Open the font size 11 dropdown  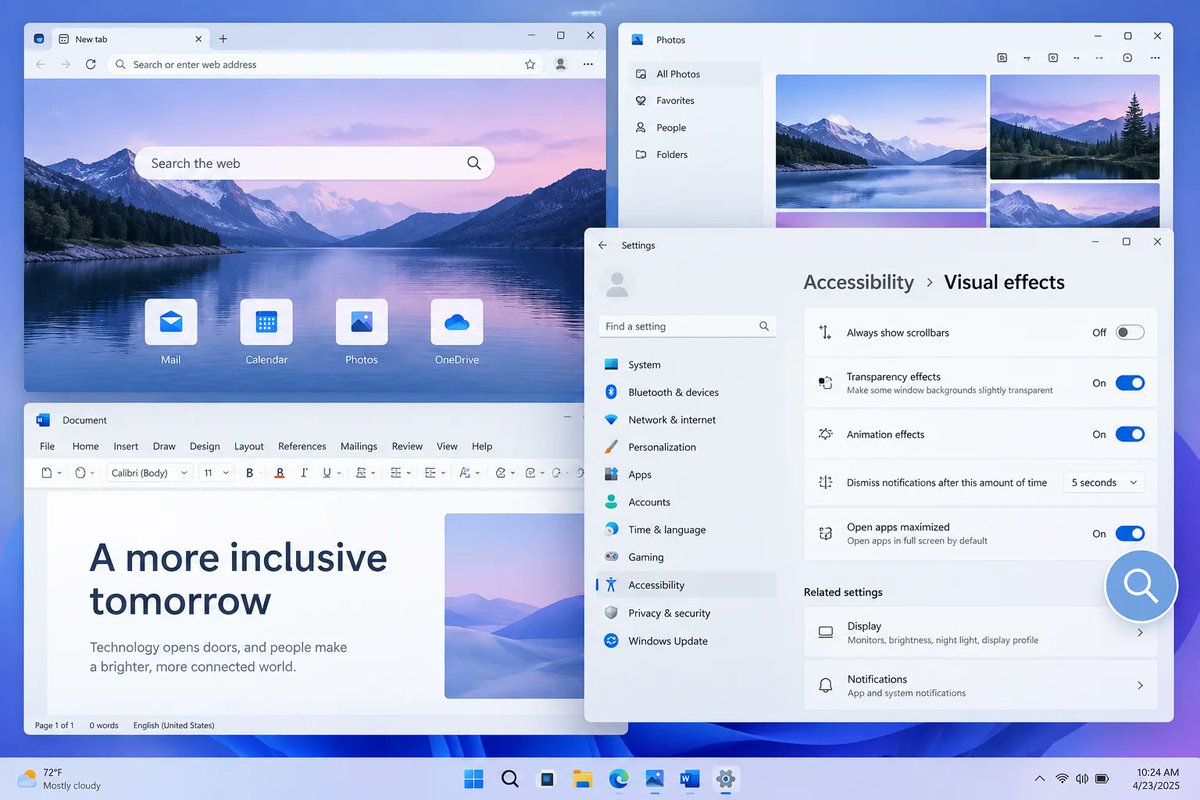click(215, 473)
